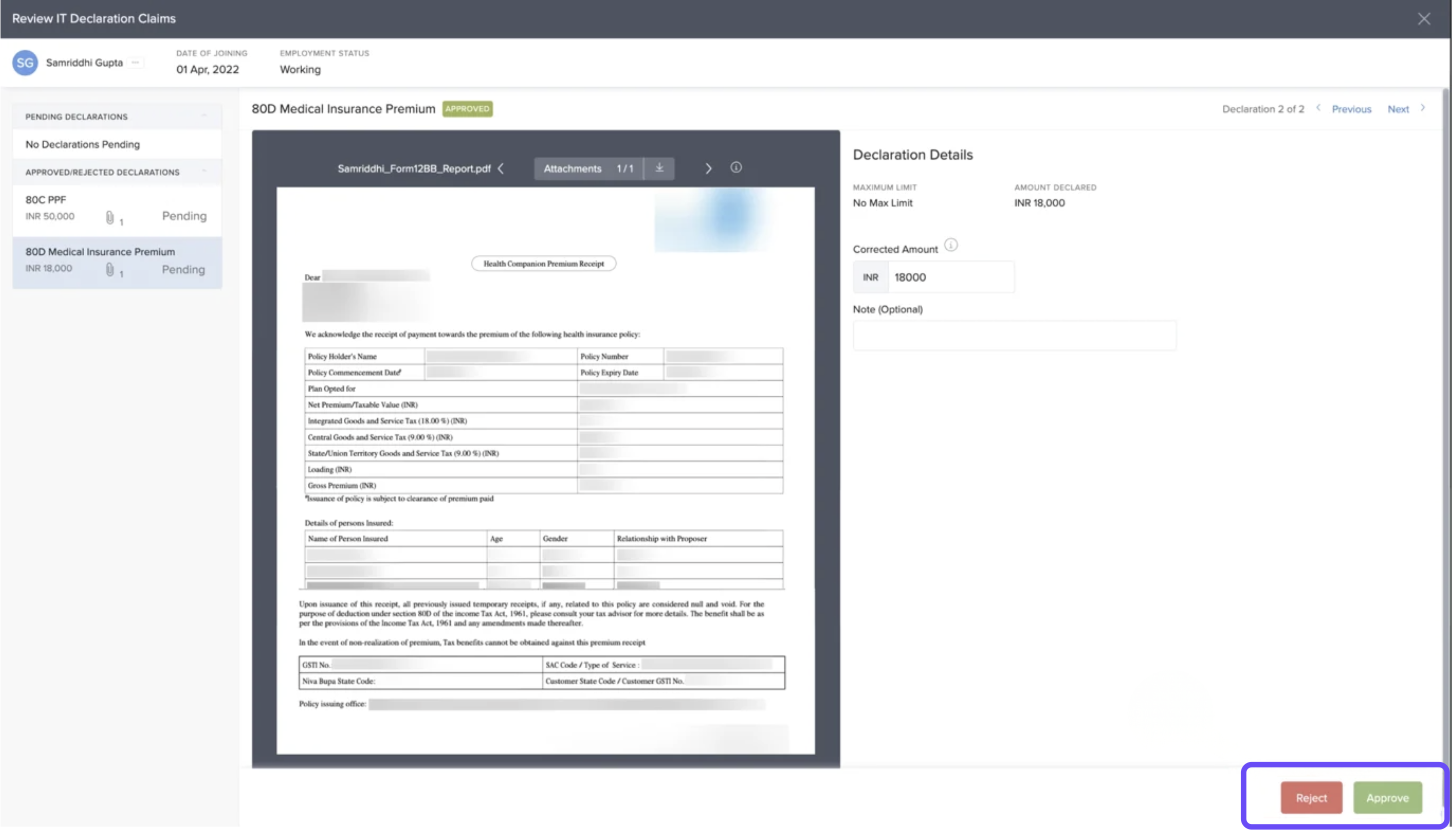Click the SG employee avatar
The image size is (1454, 835).
click(x=25, y=63)
